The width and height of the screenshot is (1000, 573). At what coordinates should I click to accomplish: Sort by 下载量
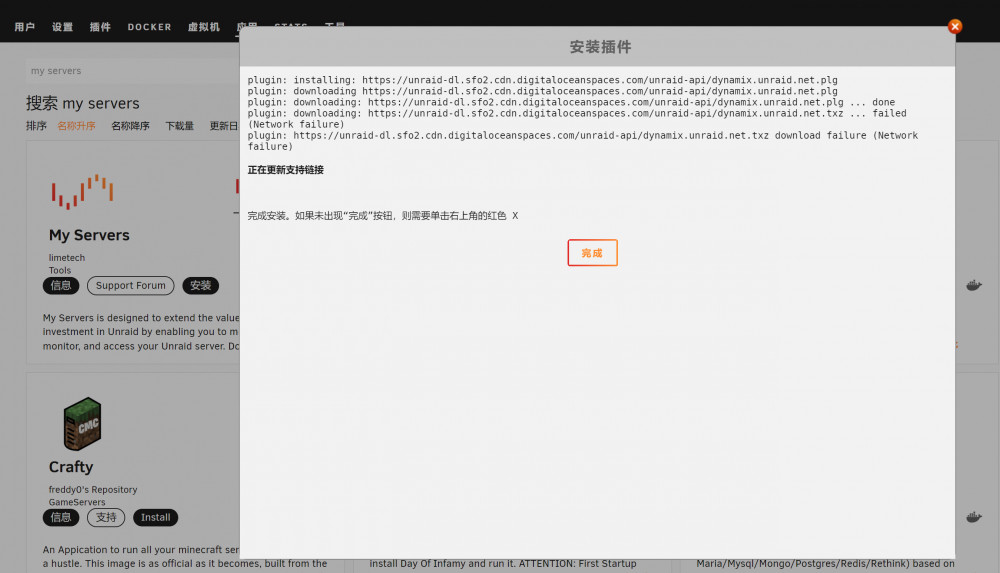click(179, 126)
